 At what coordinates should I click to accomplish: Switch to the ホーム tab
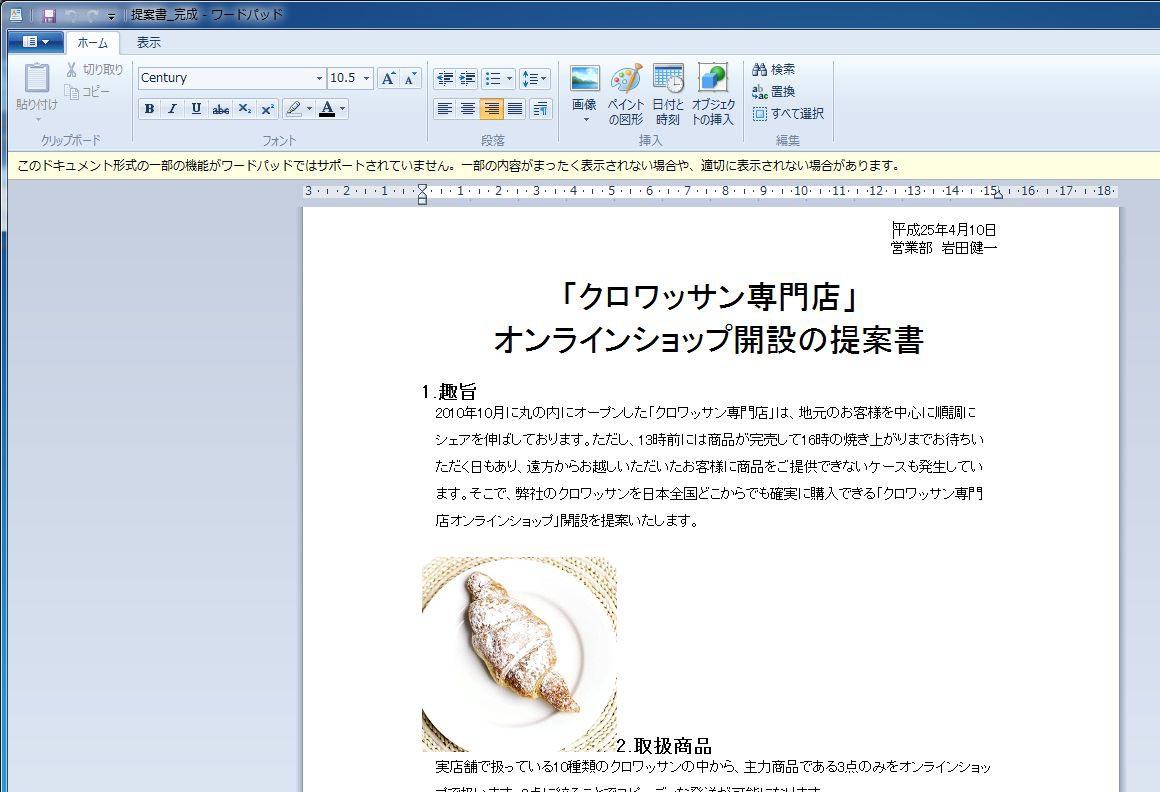click(x=92, y=43)
